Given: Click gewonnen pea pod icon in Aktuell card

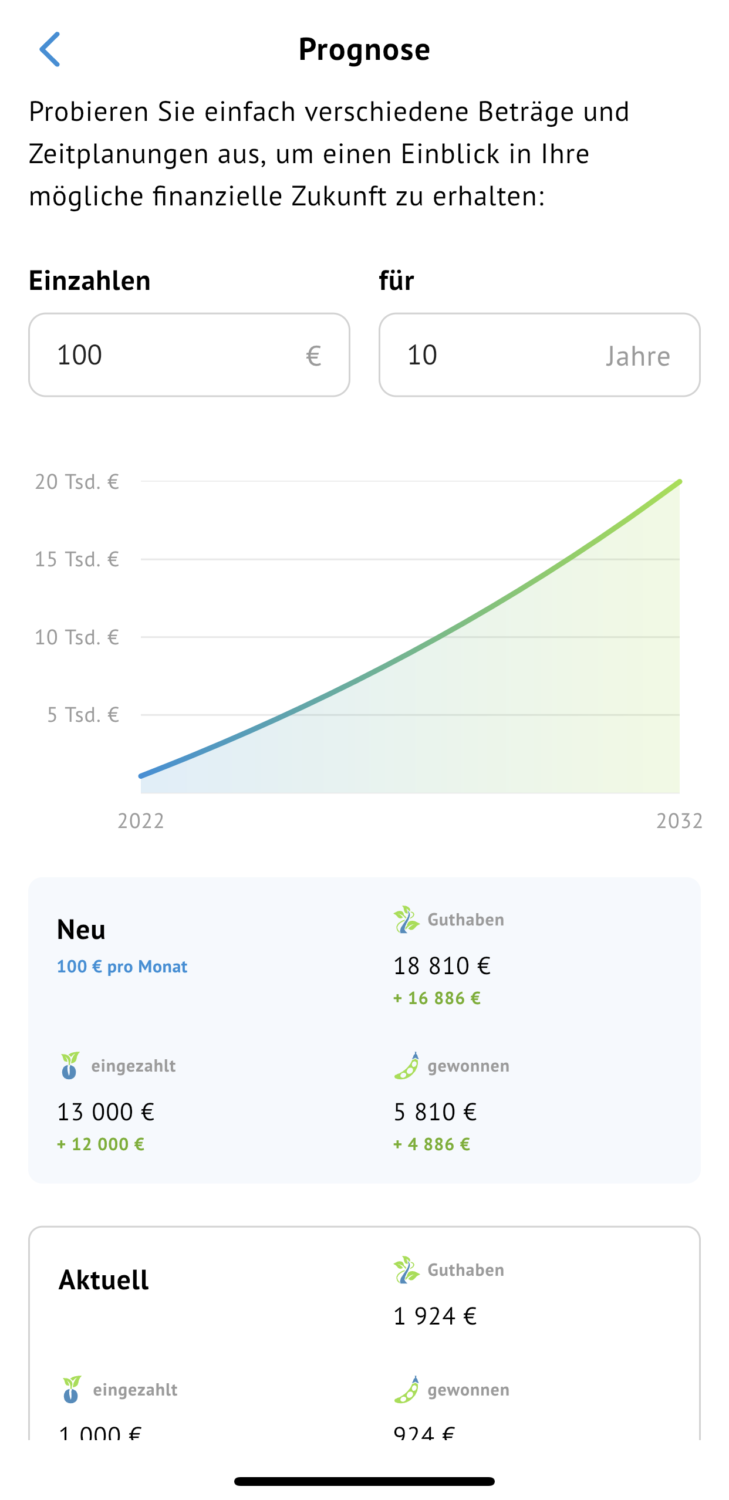Looking at the screenshot, I should tap(406, 1390).
